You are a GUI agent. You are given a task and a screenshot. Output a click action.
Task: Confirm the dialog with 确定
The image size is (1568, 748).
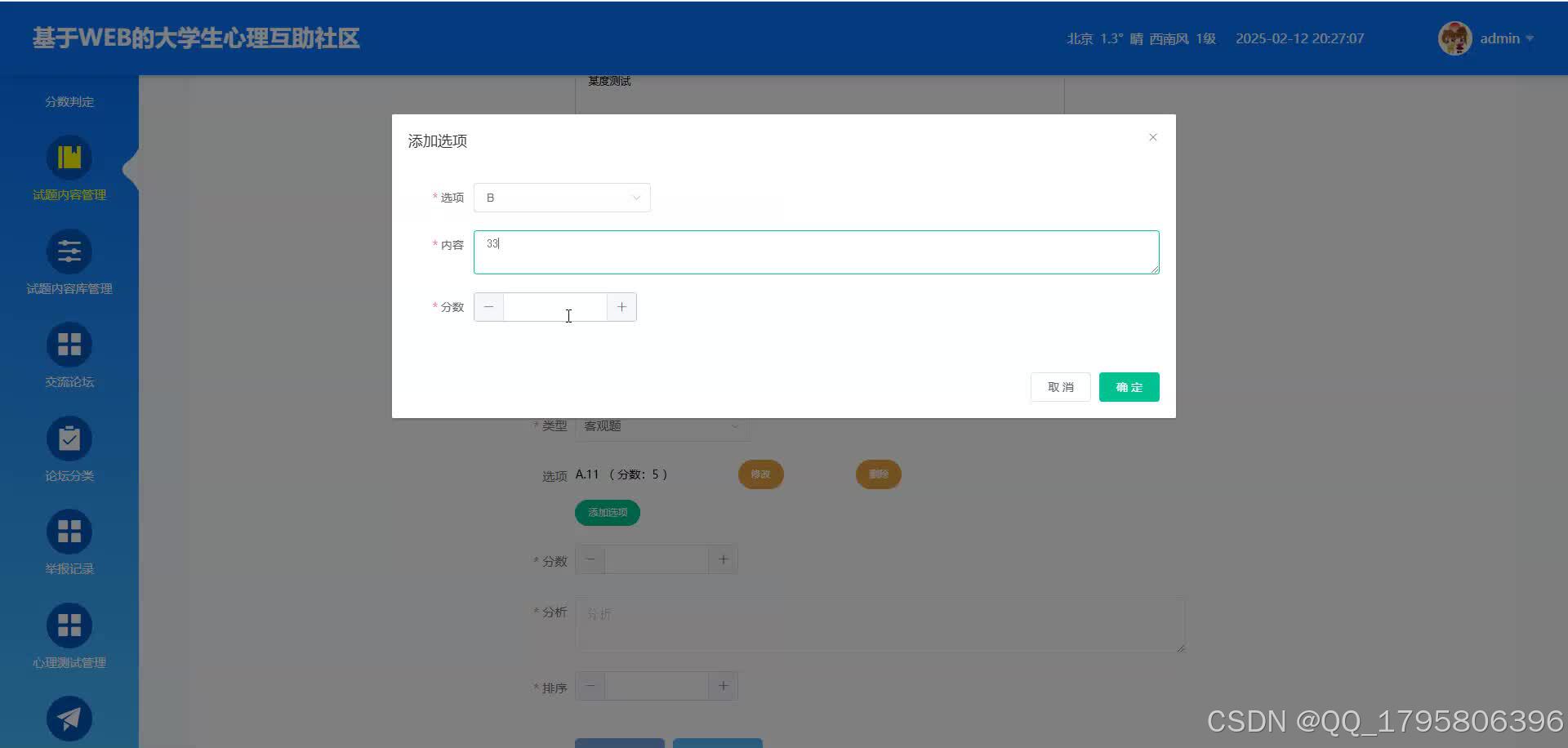click(1129, 386)
